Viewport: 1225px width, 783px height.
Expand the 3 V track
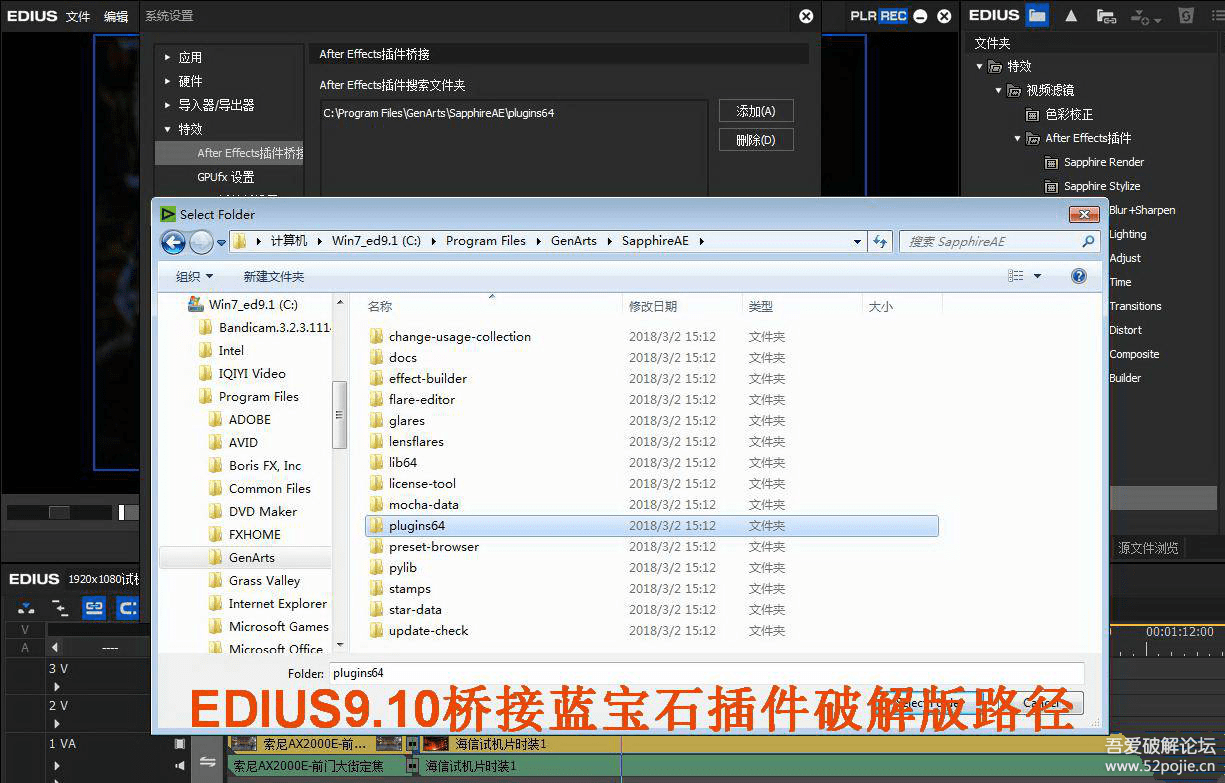(57, 687)
